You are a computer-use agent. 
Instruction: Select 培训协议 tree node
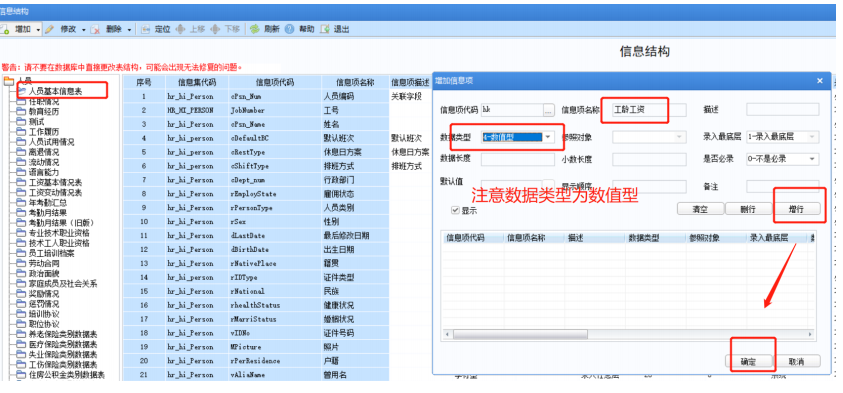click(x=44, y=314)
